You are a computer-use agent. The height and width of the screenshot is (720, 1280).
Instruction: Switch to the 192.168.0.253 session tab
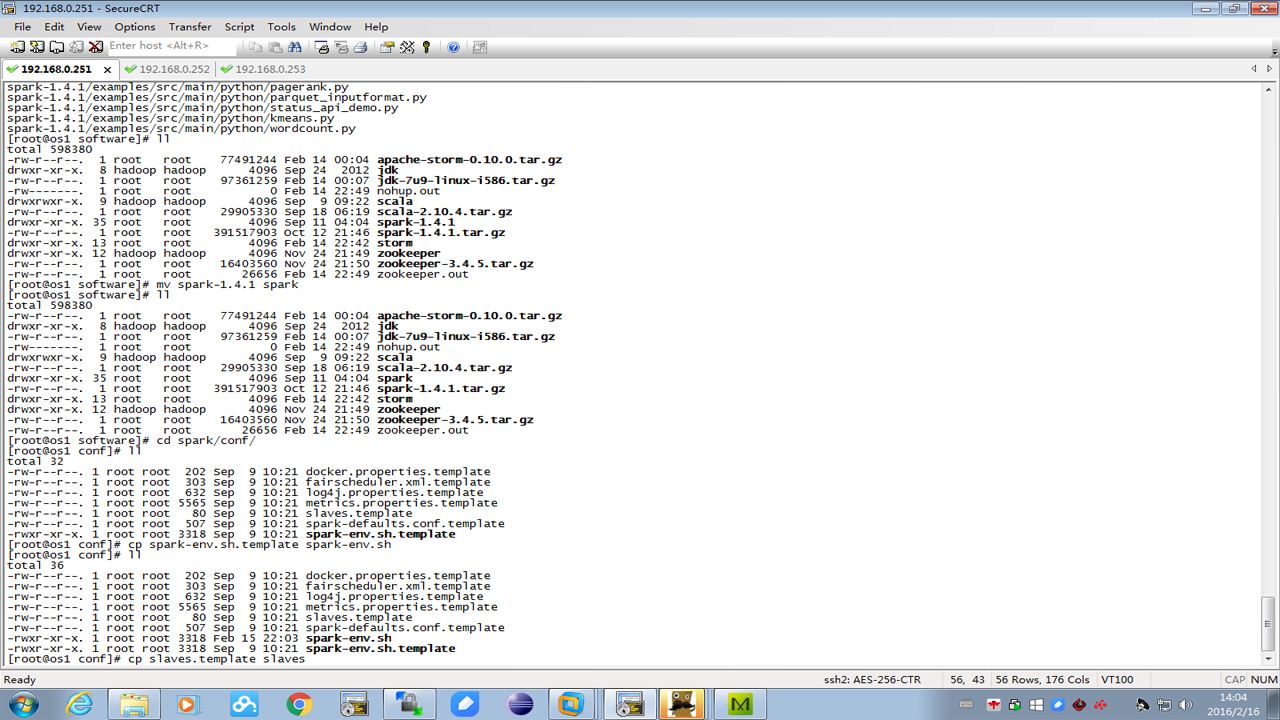click(263, 69)
